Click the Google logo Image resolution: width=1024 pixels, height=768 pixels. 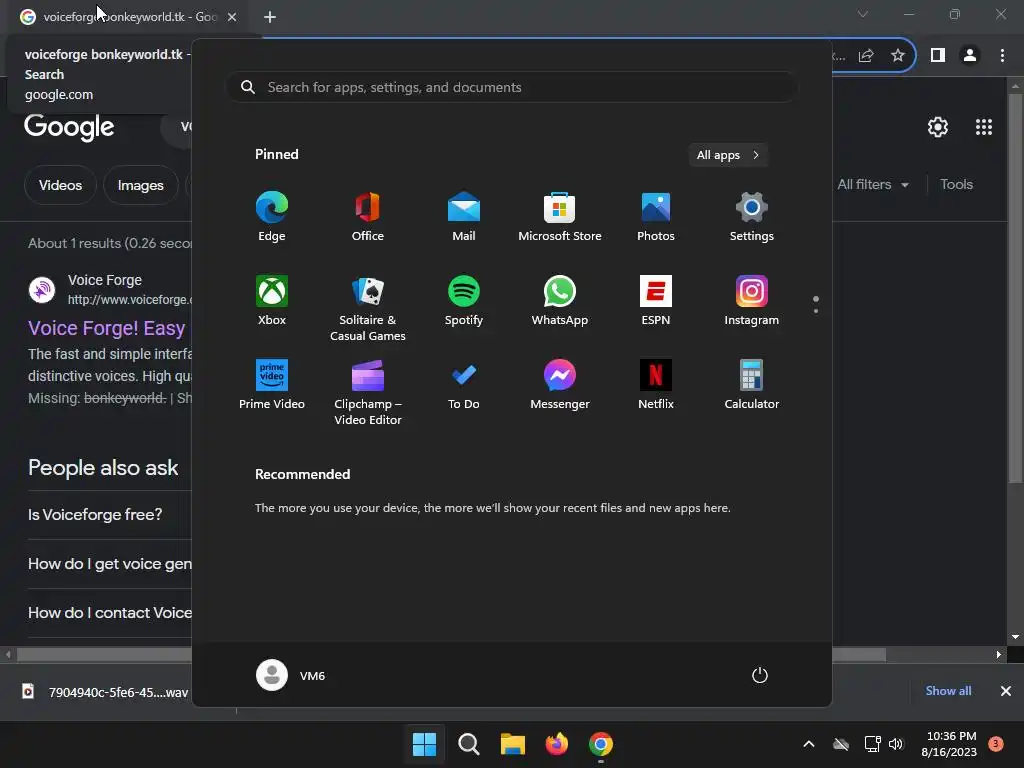tap(69, 127)
